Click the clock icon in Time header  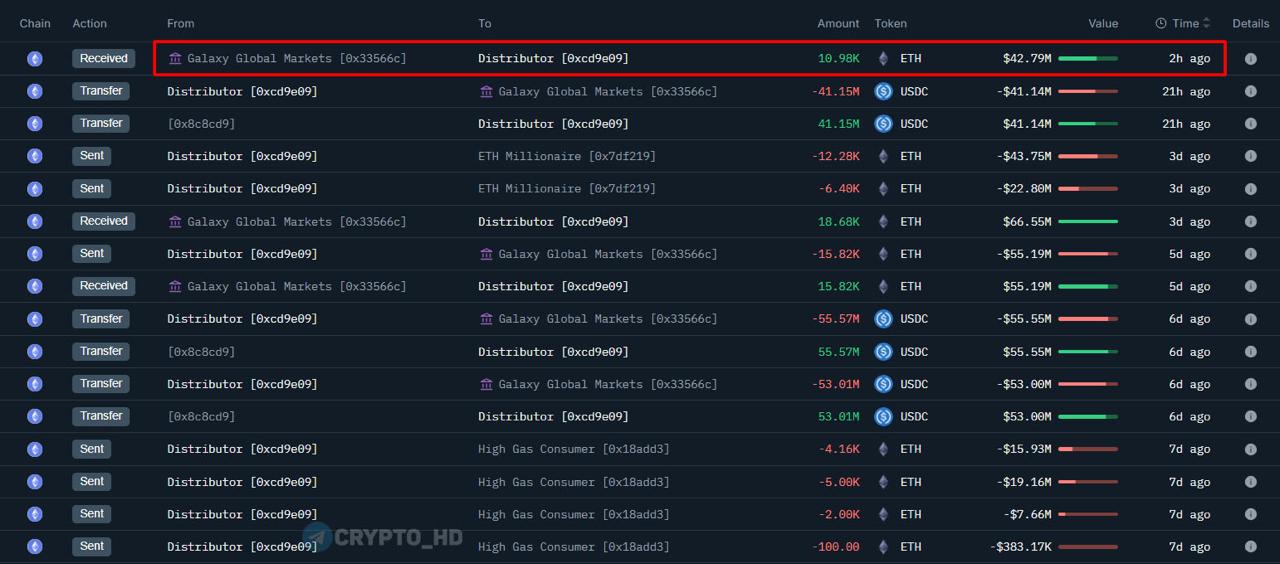click(1161, 23)
